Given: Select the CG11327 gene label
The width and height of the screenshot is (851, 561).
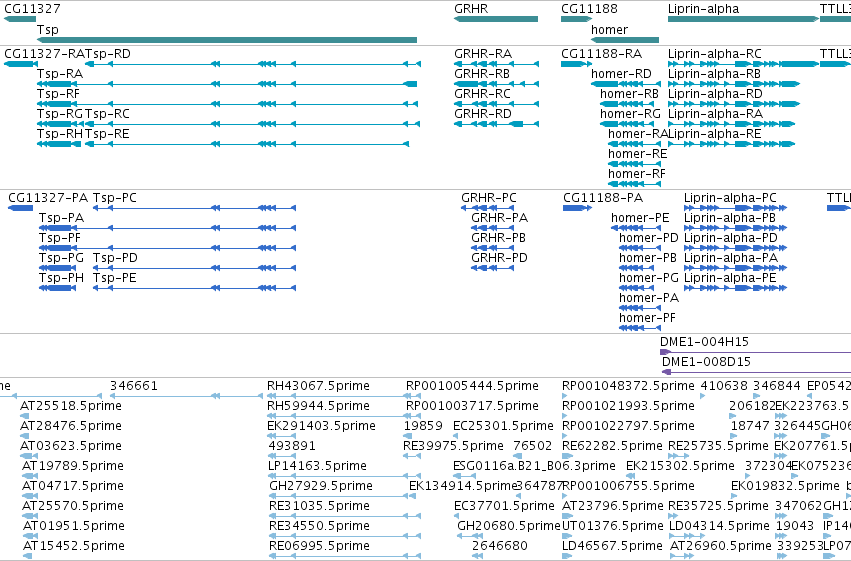Looking at the screenshot, I should (32, 9).
